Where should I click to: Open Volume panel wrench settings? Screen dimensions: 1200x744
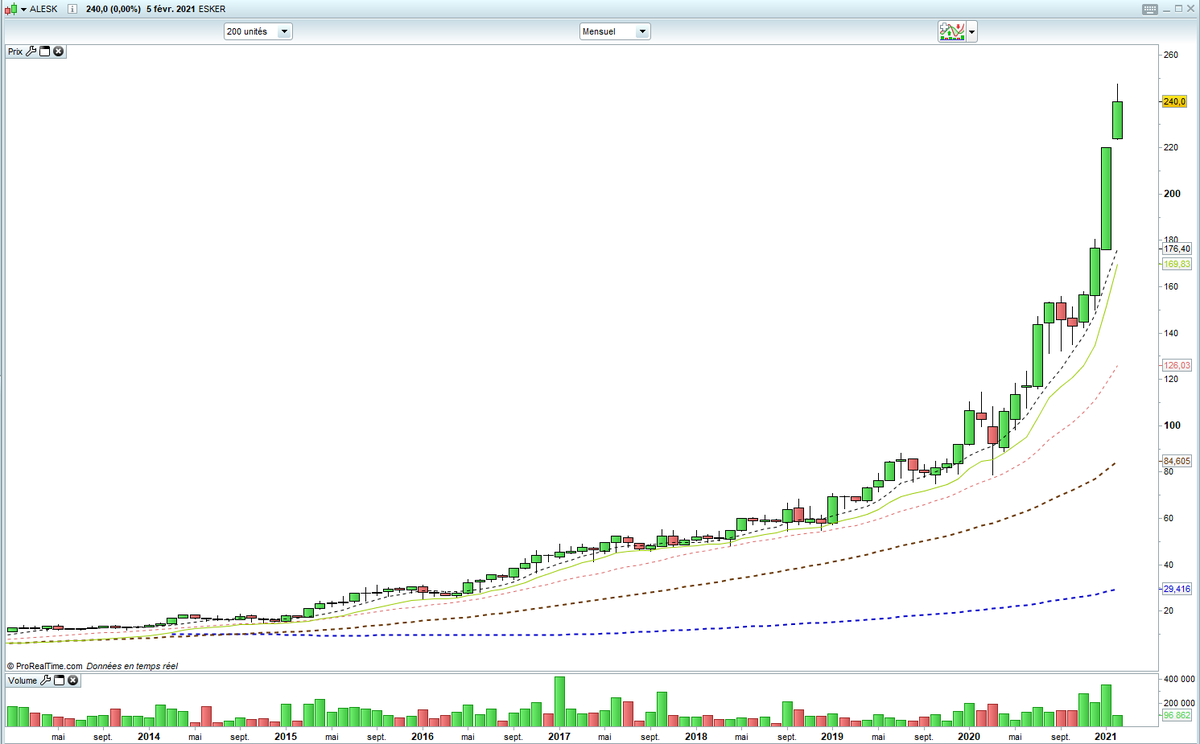point(45,680)
